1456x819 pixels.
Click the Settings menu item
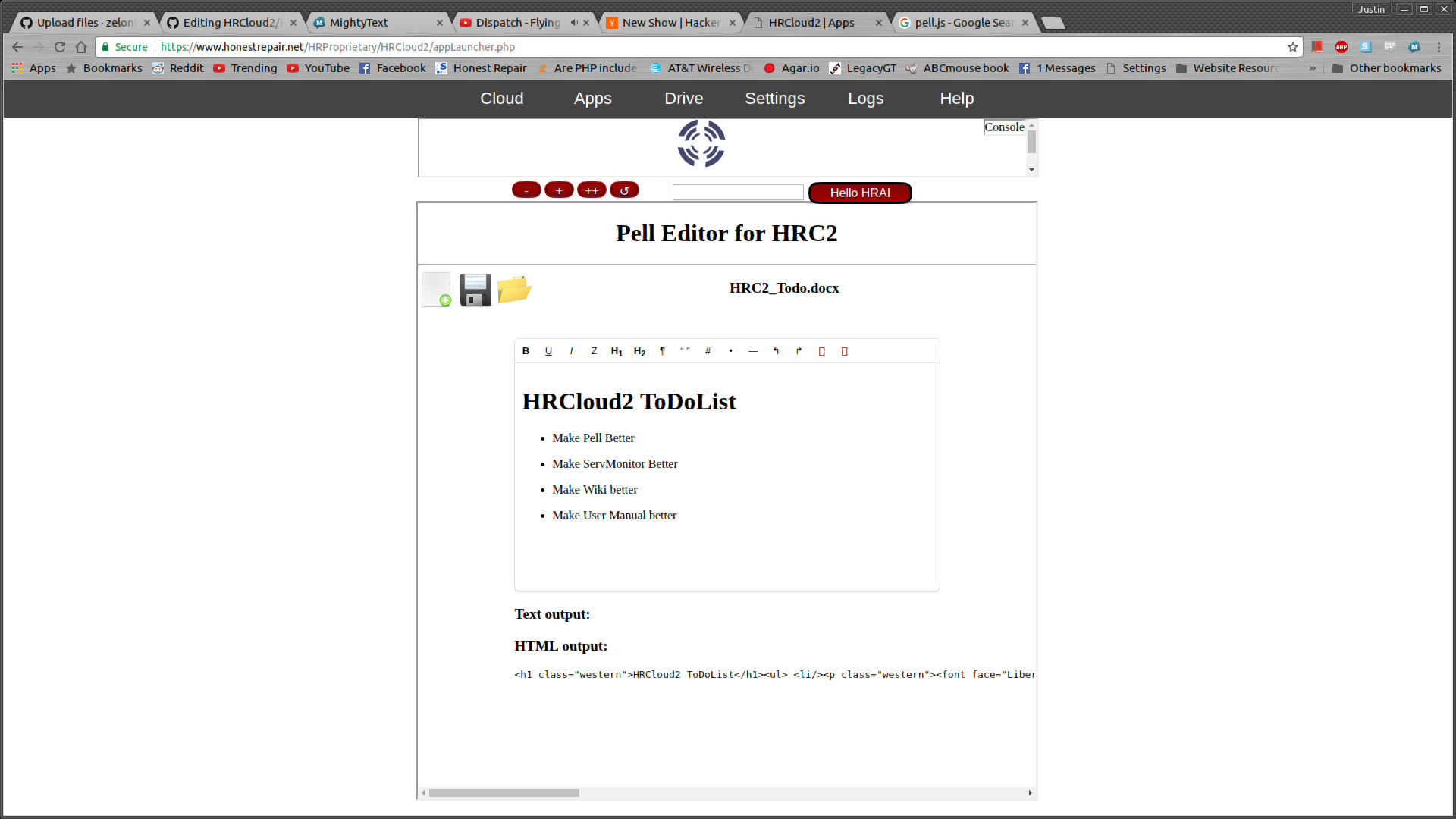tap(775, 98)
